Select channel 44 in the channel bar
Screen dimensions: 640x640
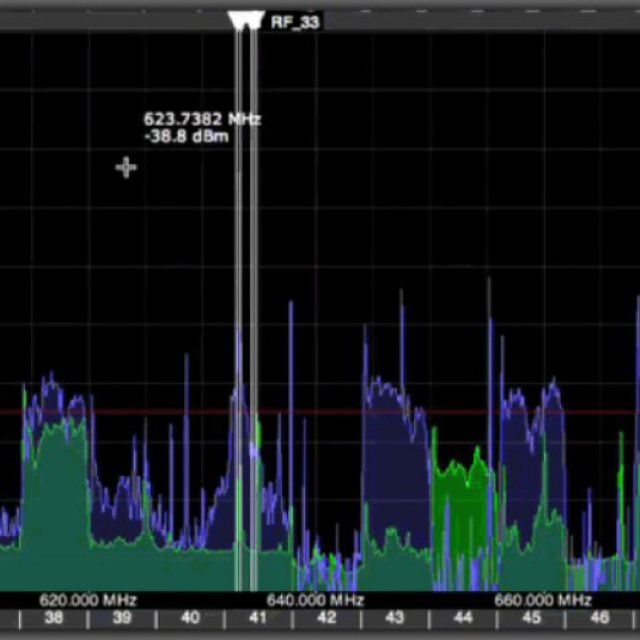click(463, 618)
